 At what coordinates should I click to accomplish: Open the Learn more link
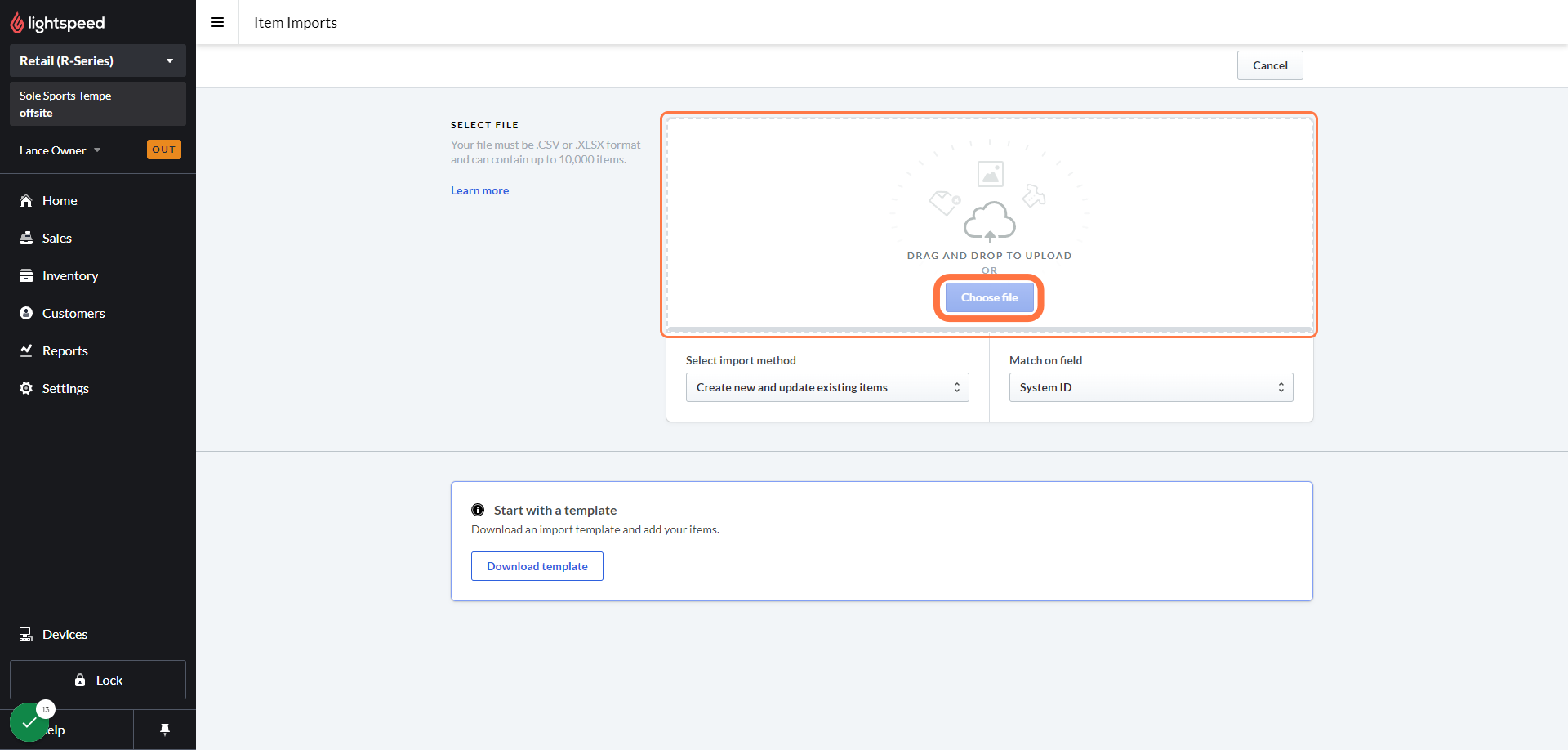click(479, 190)
